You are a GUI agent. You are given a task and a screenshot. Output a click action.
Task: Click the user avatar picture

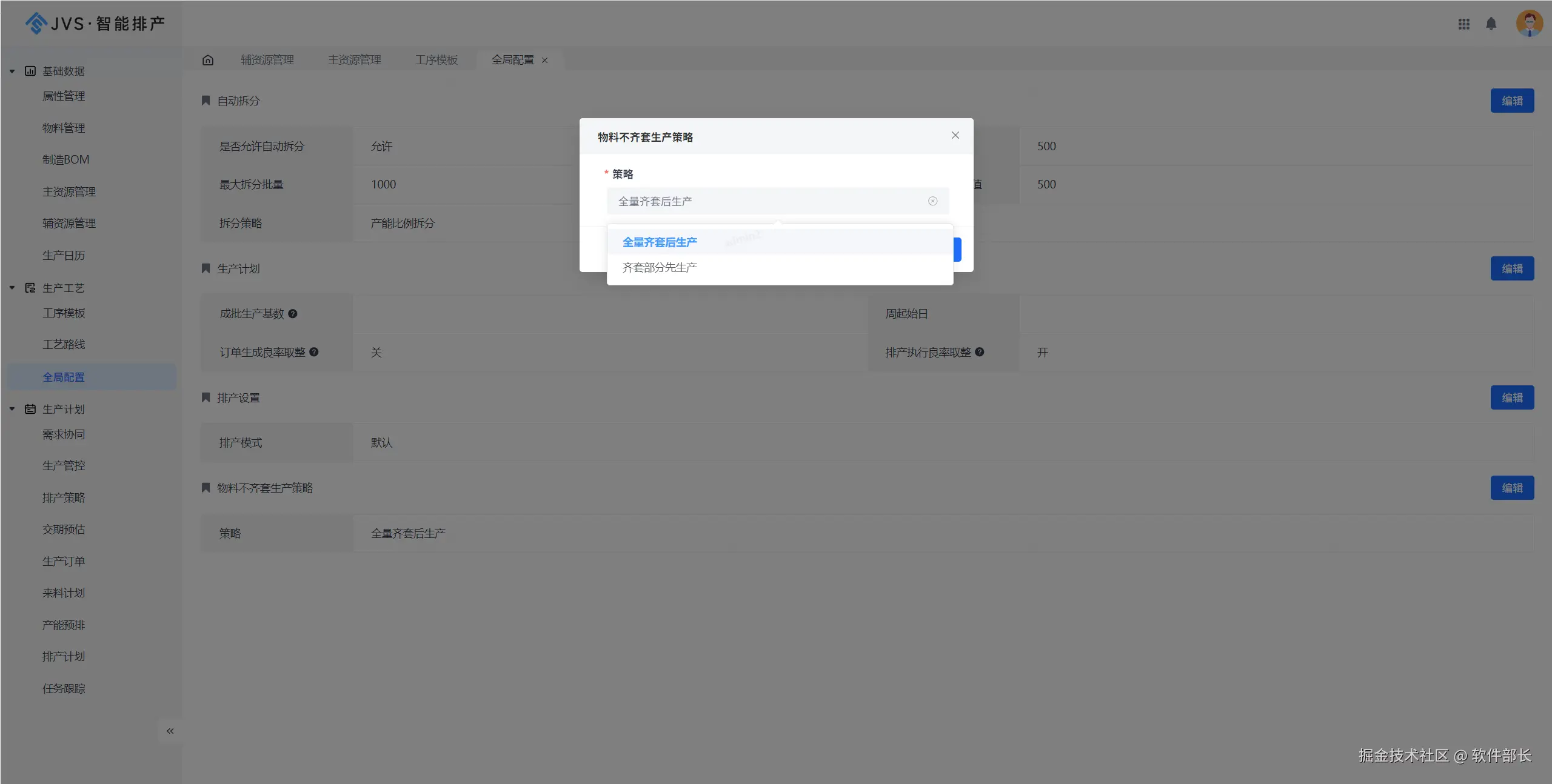1529,24
